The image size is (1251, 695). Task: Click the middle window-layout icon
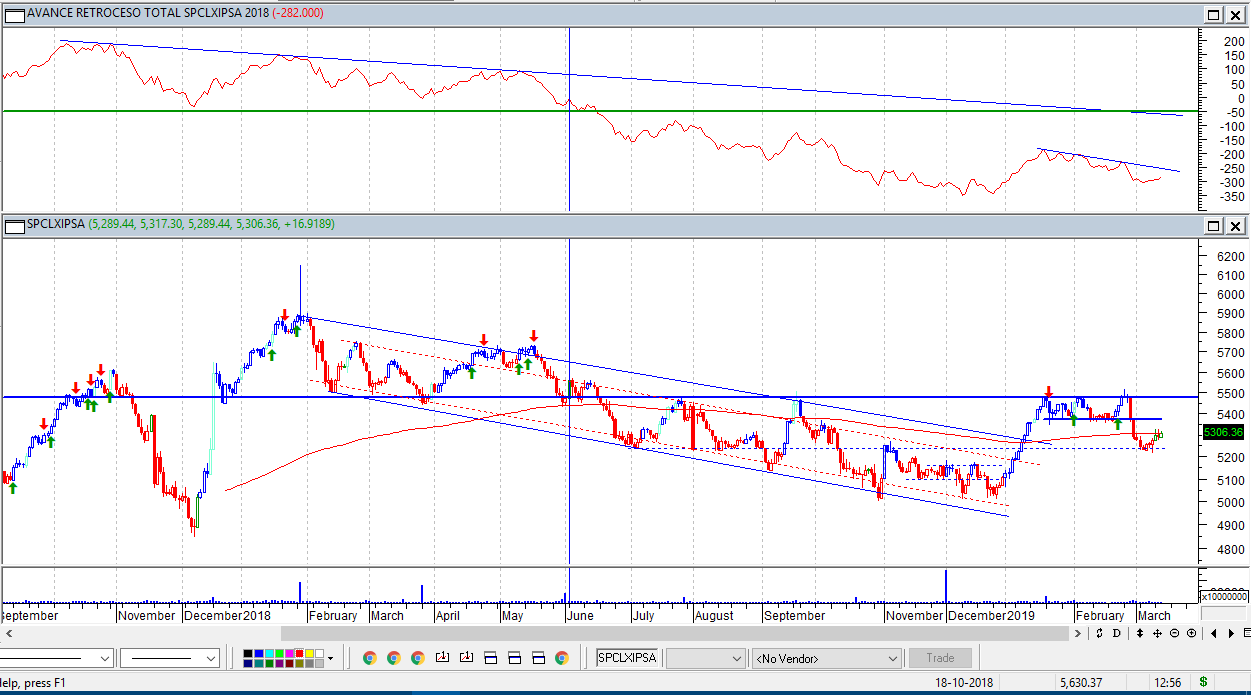(x=514, y=658)
